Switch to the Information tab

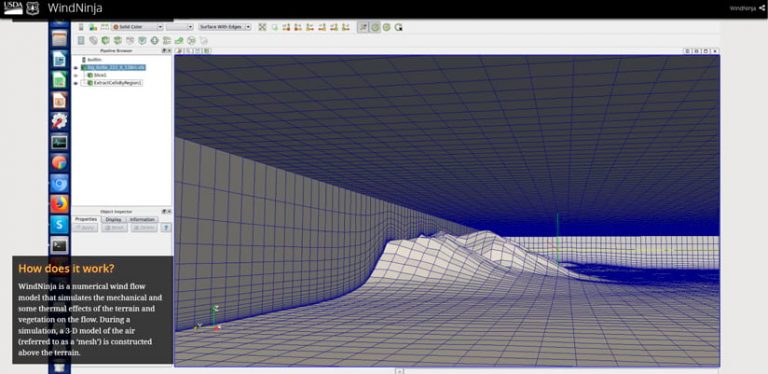click(142, 219)
